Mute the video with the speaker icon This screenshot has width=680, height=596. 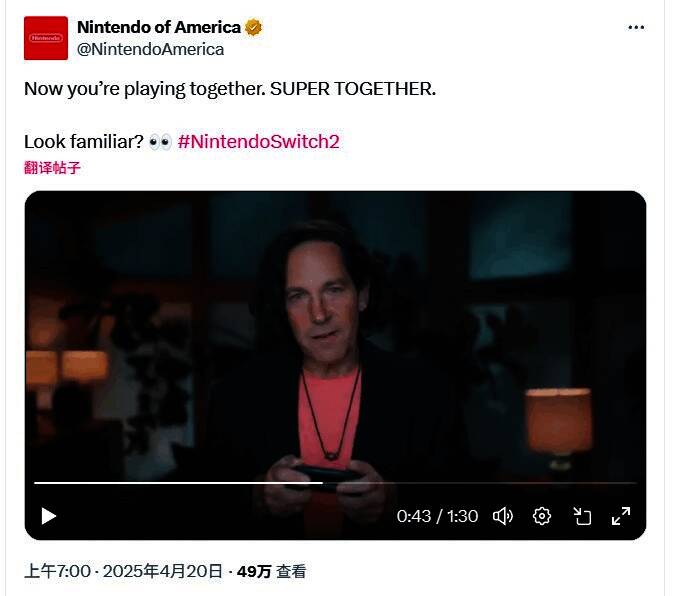(x=502, y=516)
